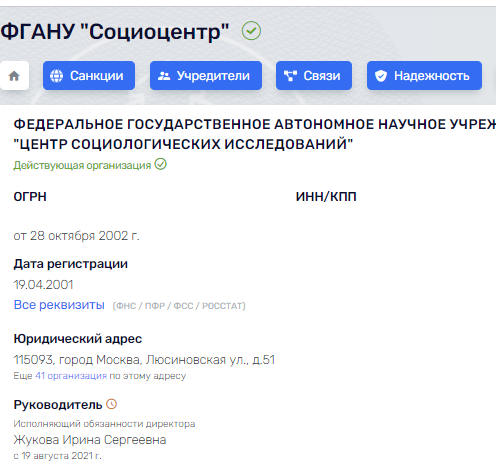
Task: Click the (ФНС / ПФР / ФСС / РОССТАТ) note
Action: [179, 306]
